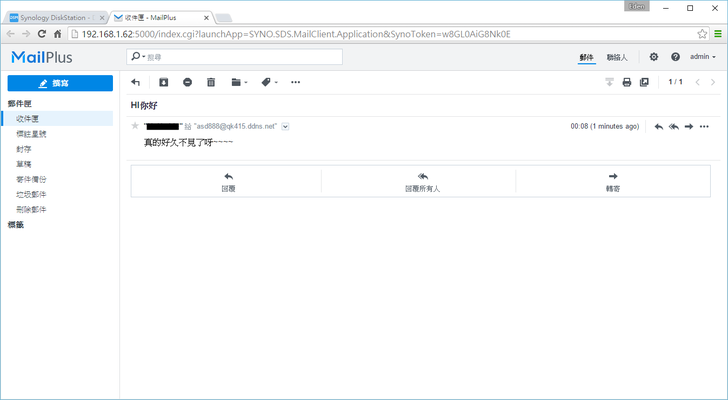Open the label tag dropdown

[x=269, y=82]
